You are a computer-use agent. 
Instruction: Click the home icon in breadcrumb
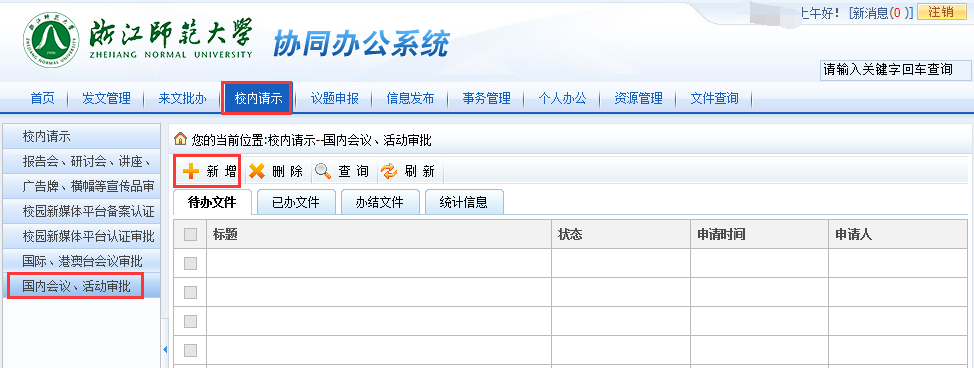180,139
